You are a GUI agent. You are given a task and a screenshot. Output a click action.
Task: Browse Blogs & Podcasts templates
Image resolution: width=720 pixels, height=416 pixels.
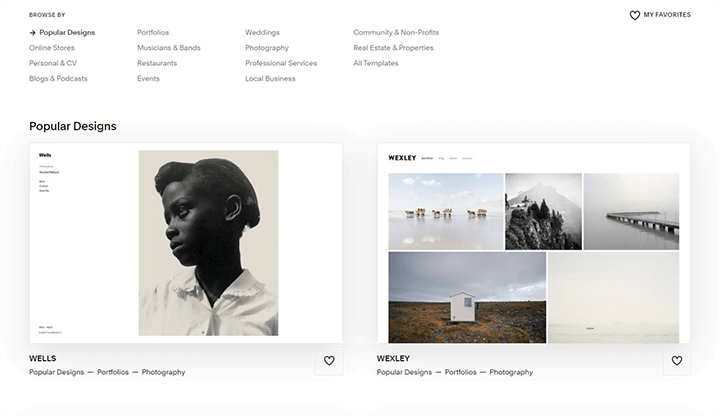pyautogui.click(x=58, y=79)
